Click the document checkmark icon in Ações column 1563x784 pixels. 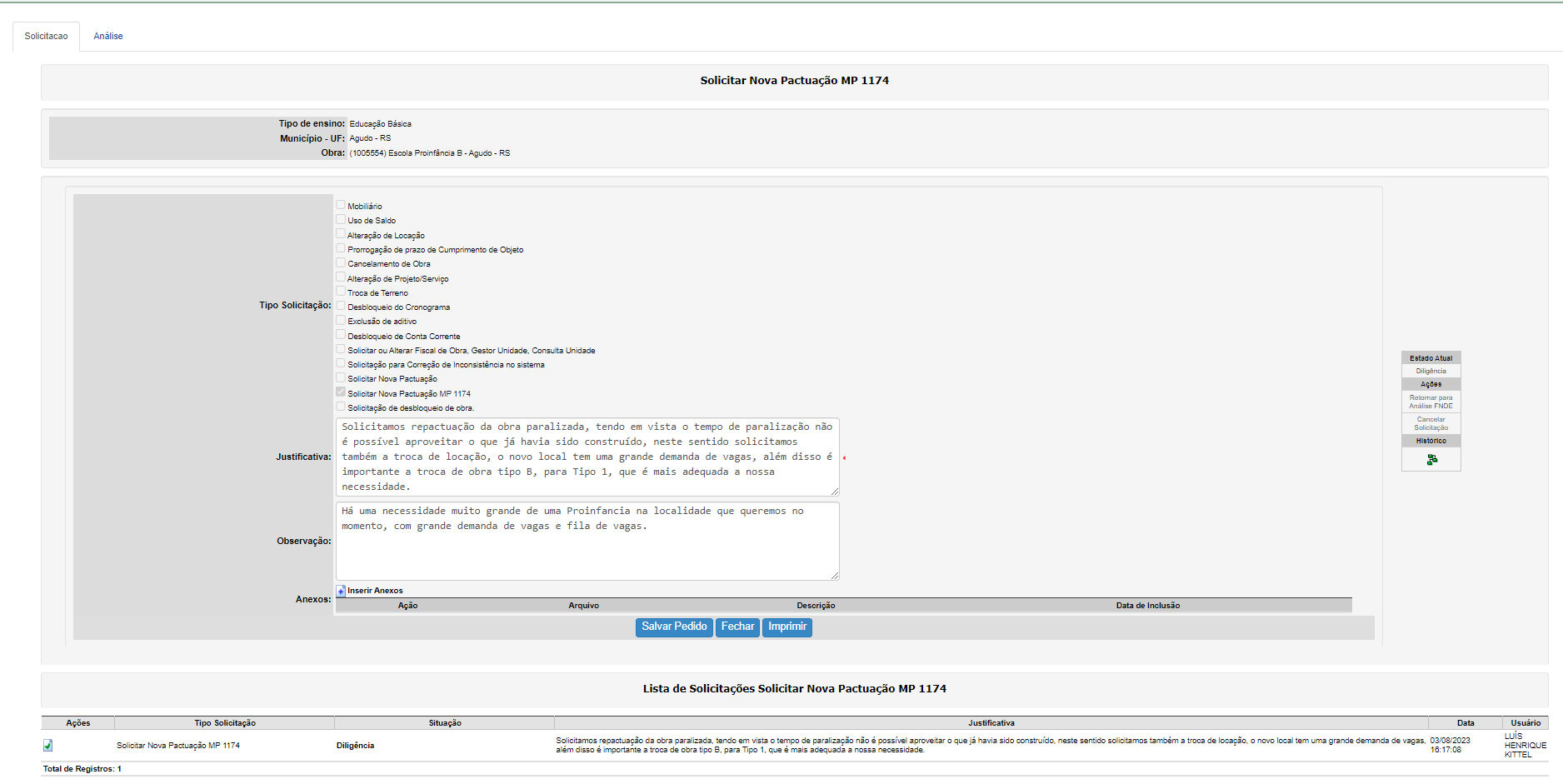[x=47, y=746]
